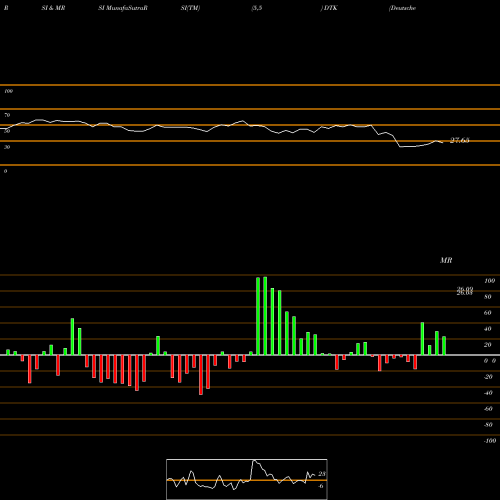Click the MR axis label 80

(488, 297)
